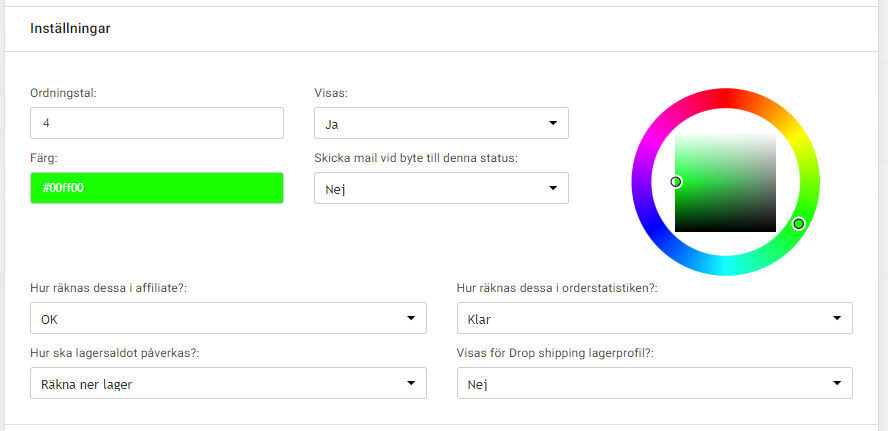Click the hue ring handle on green
This screenshot has height=431, width=888.
(798, 224)
